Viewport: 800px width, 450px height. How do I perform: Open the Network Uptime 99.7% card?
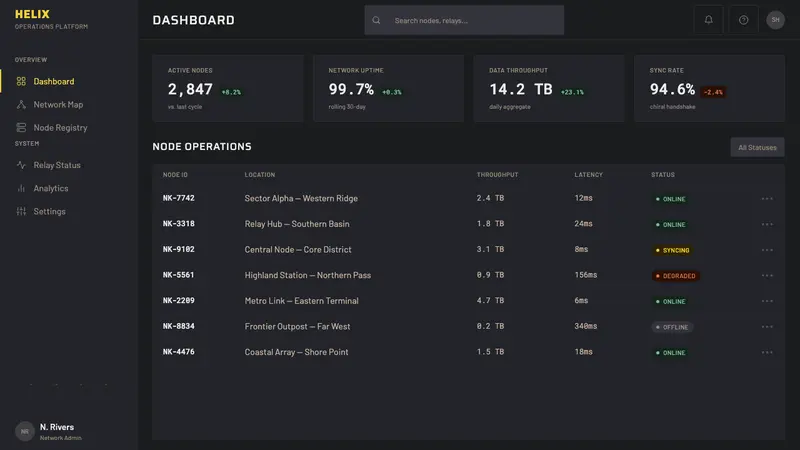388,88
